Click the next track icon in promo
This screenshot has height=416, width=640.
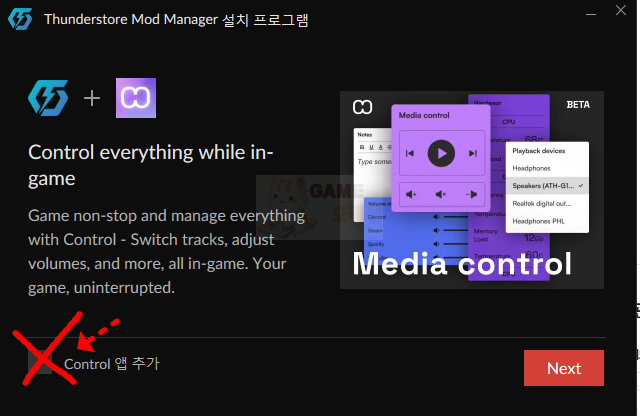(x=473, y=153)
